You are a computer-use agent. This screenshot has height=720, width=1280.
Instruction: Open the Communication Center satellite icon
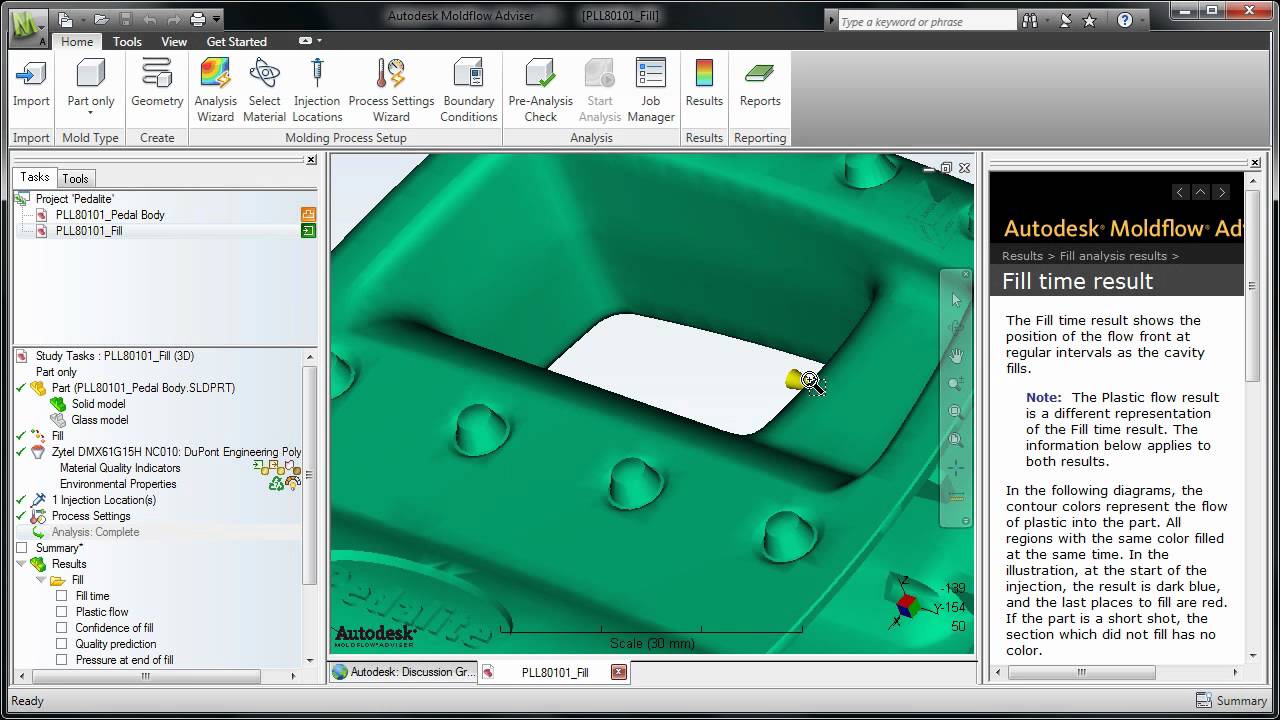point(1066,20)
